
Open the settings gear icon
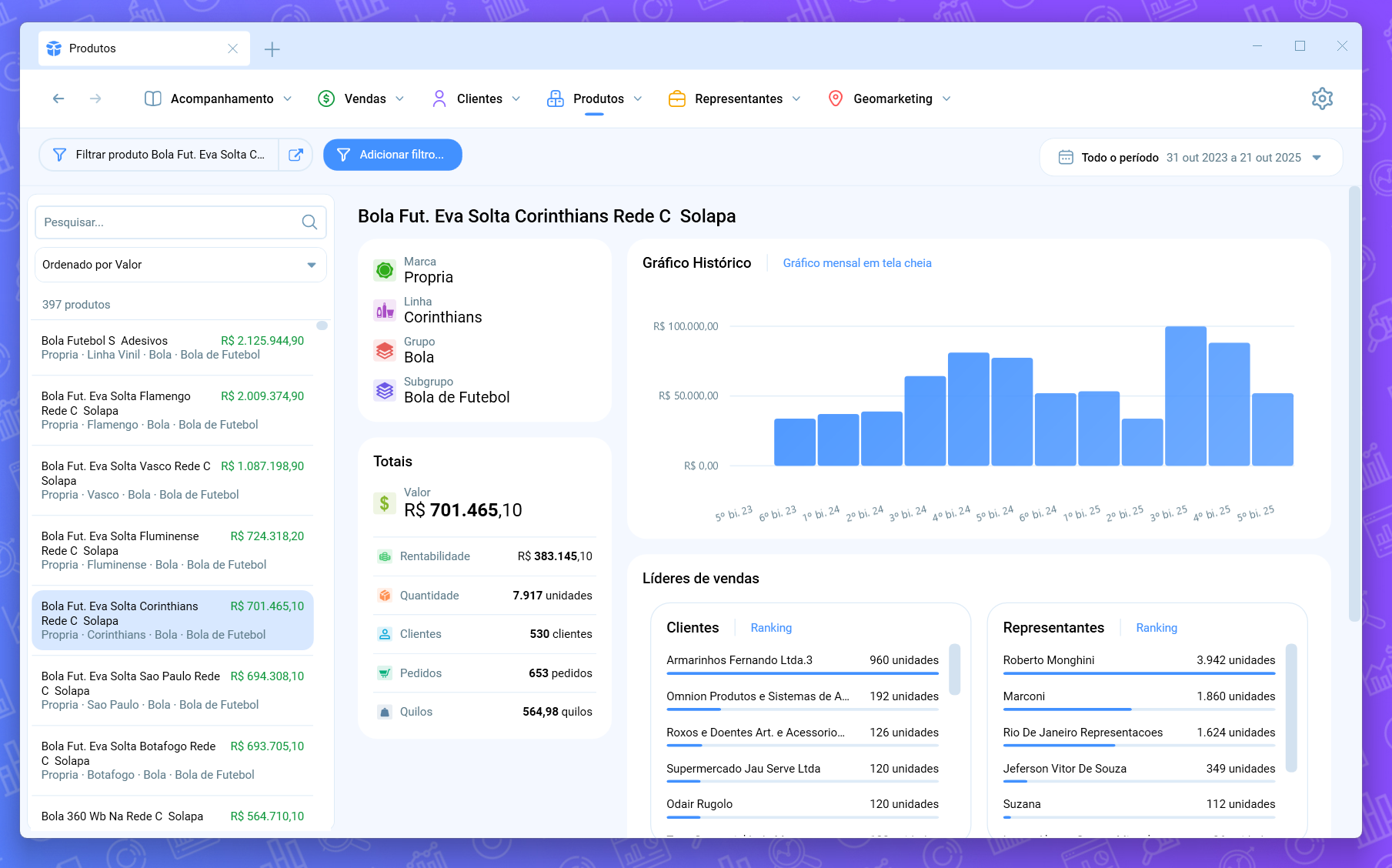click(x=1321, y=98)
